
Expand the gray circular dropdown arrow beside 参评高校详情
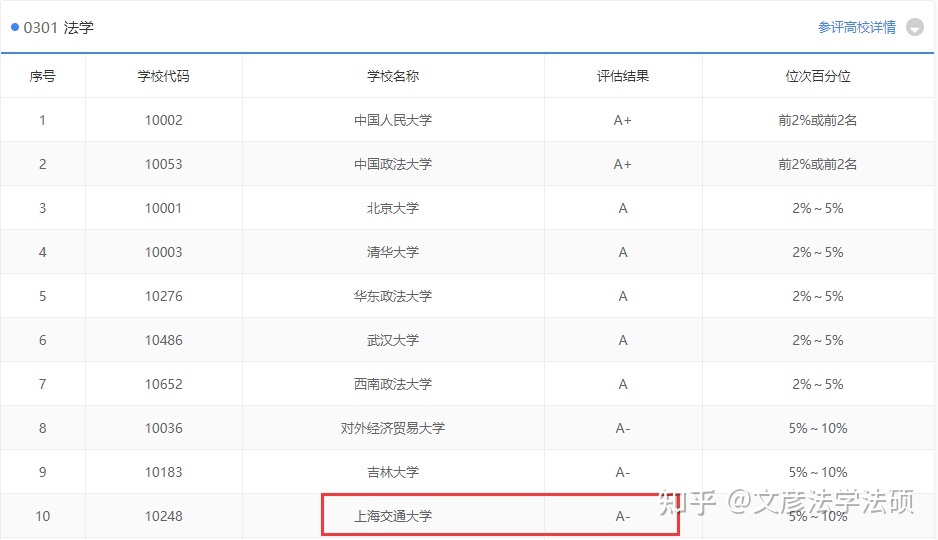(x=915, y=28)
